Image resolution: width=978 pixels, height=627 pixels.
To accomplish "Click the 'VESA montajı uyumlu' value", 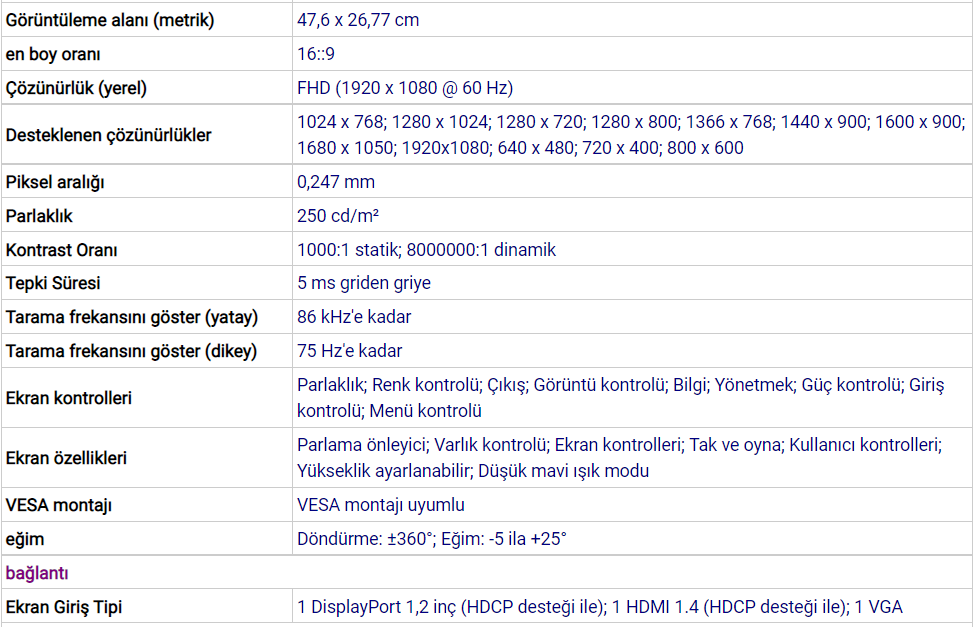I will [x=381, y=505].
